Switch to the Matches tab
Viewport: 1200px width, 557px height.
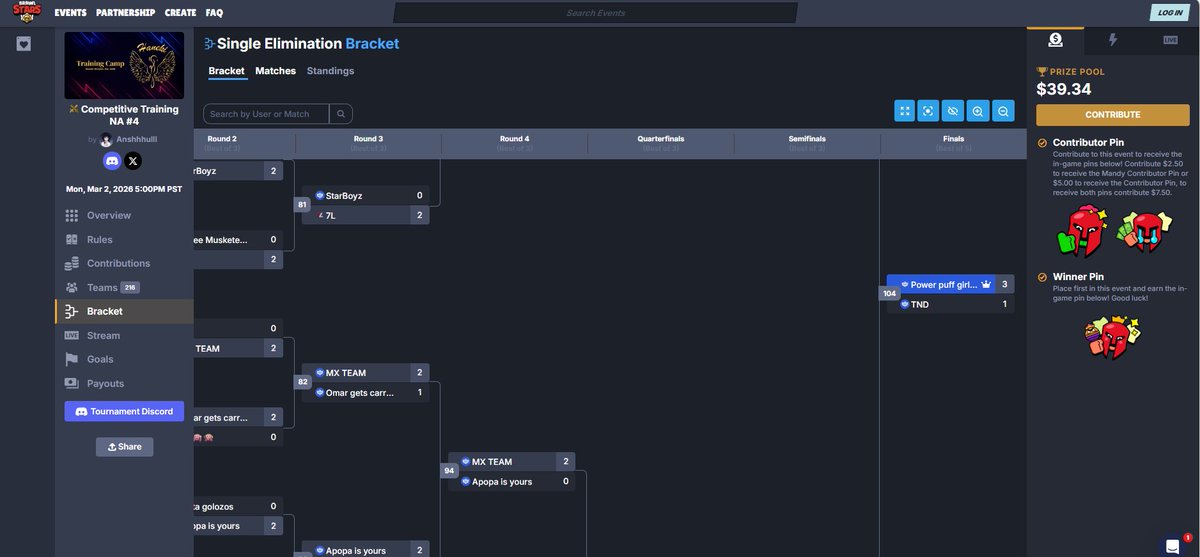coord(275,71)
